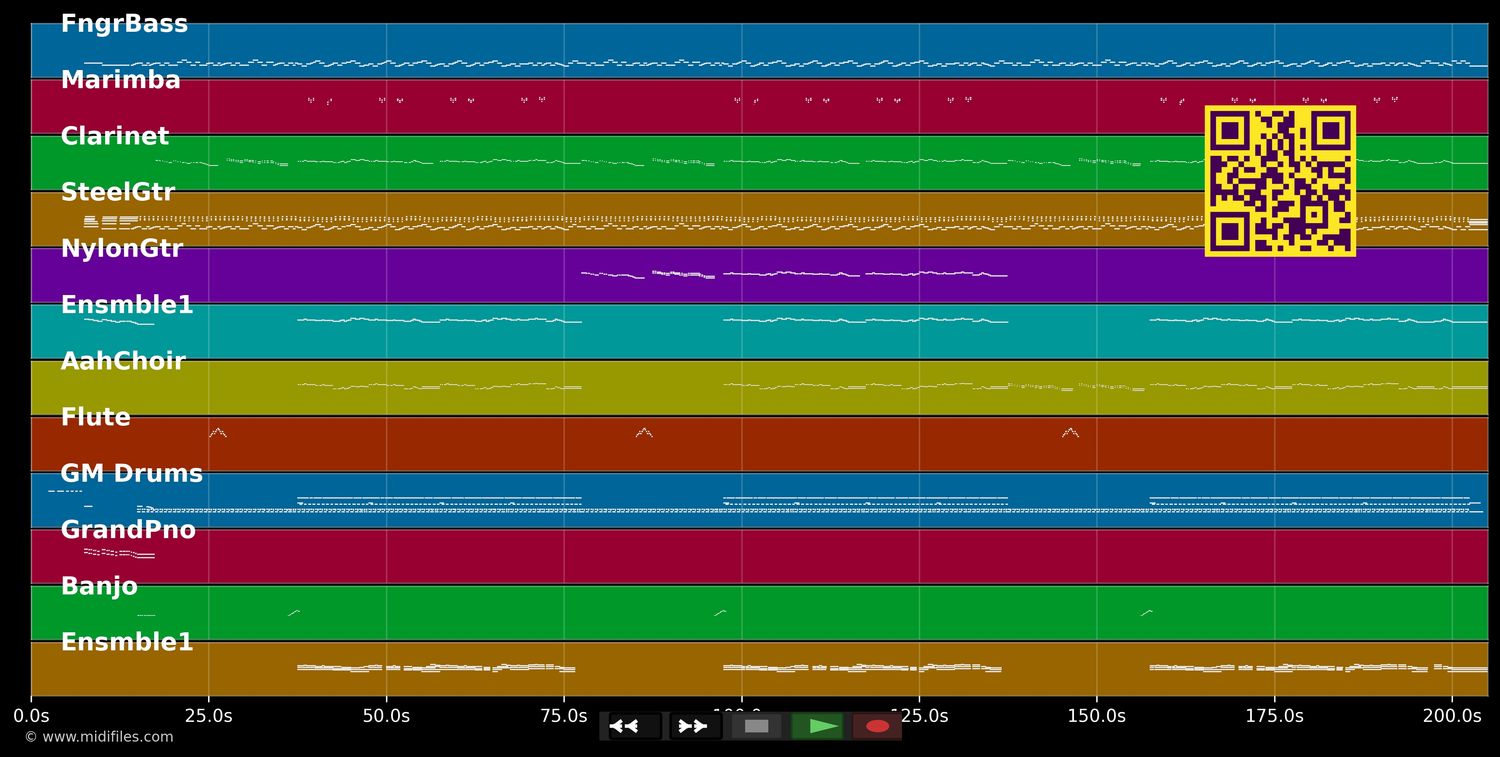Click the Clarinet track name
The width and height of the screenshot is (1500, 757).
coord(114,135)
